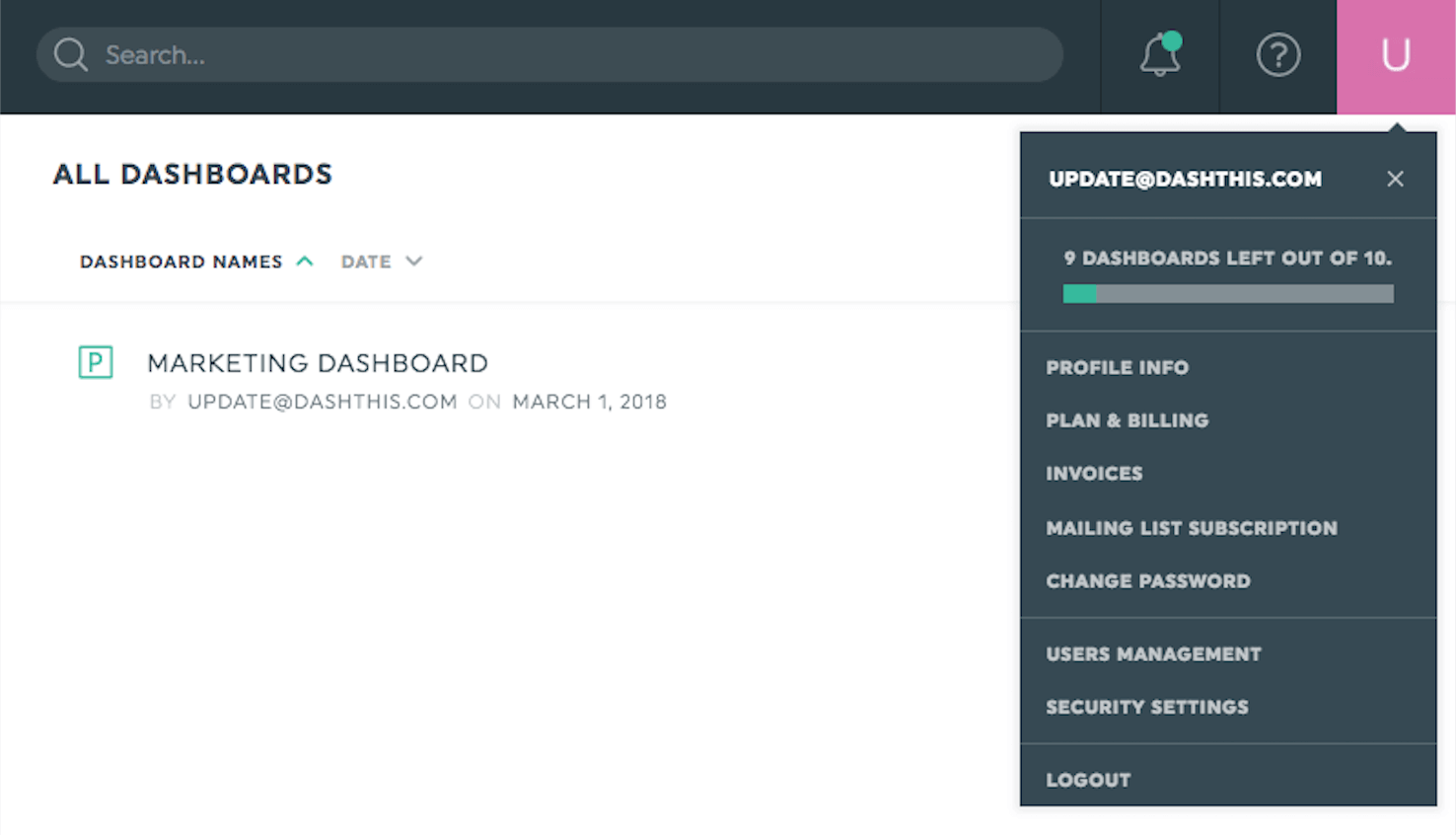Open the help question mark icon
The image size is (1456, 835).
(1277, 55)
